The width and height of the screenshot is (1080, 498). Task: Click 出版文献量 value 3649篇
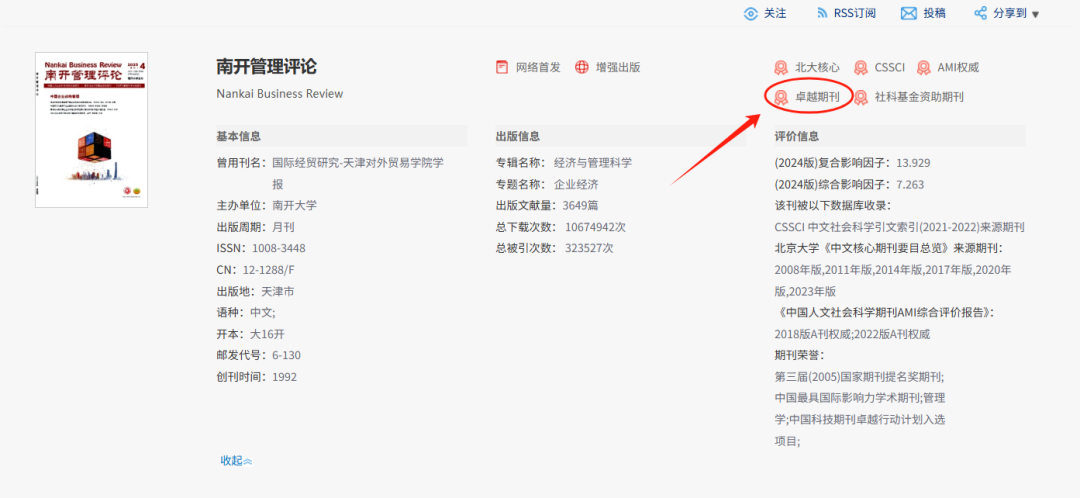[x=581, y=205]
